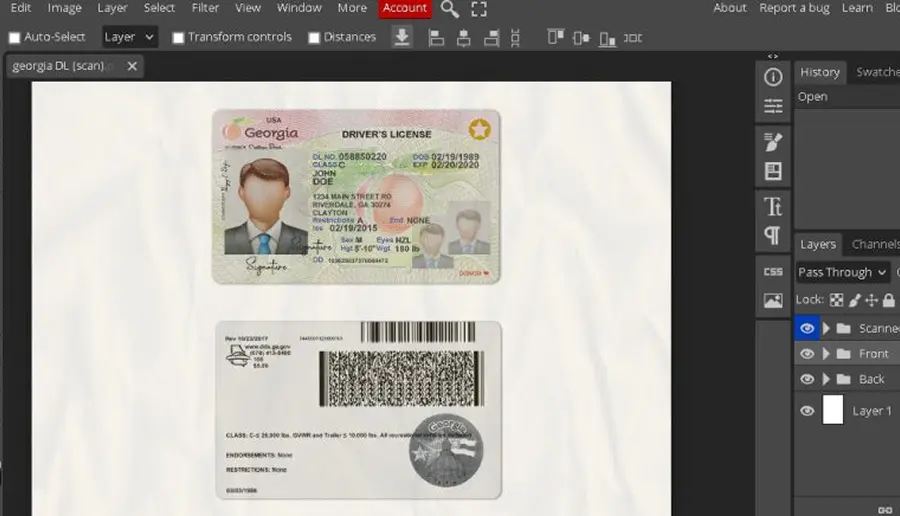Expand the Back folder layer
900x516 pixels.
827,379
